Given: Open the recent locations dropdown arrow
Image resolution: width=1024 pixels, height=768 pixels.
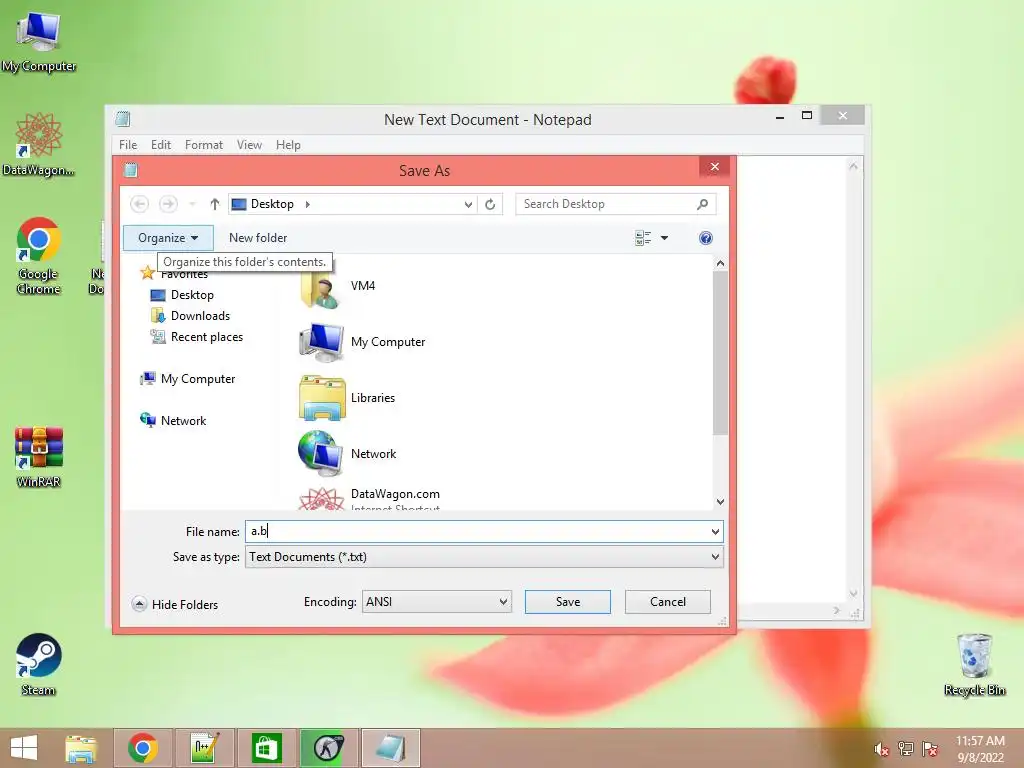Looking at the screenshot, I should click(x=192, y=204).
